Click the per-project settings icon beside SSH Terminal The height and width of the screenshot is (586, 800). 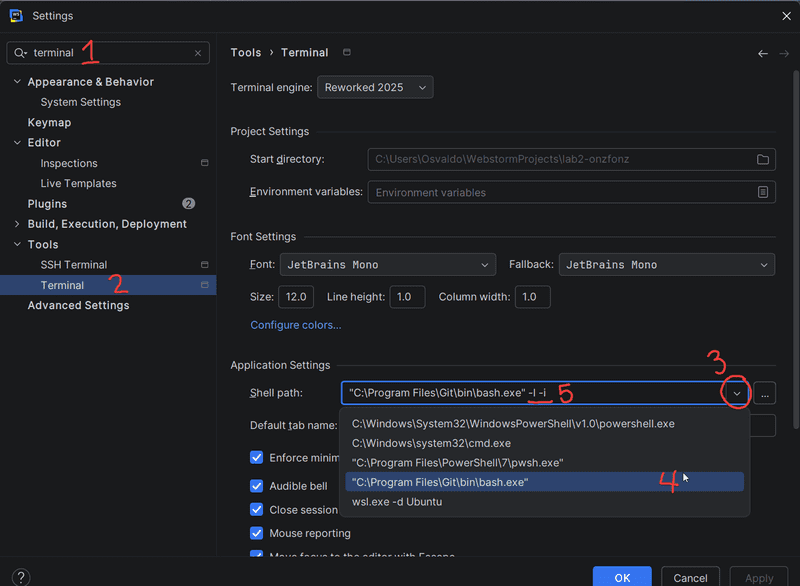click(204, 264)
